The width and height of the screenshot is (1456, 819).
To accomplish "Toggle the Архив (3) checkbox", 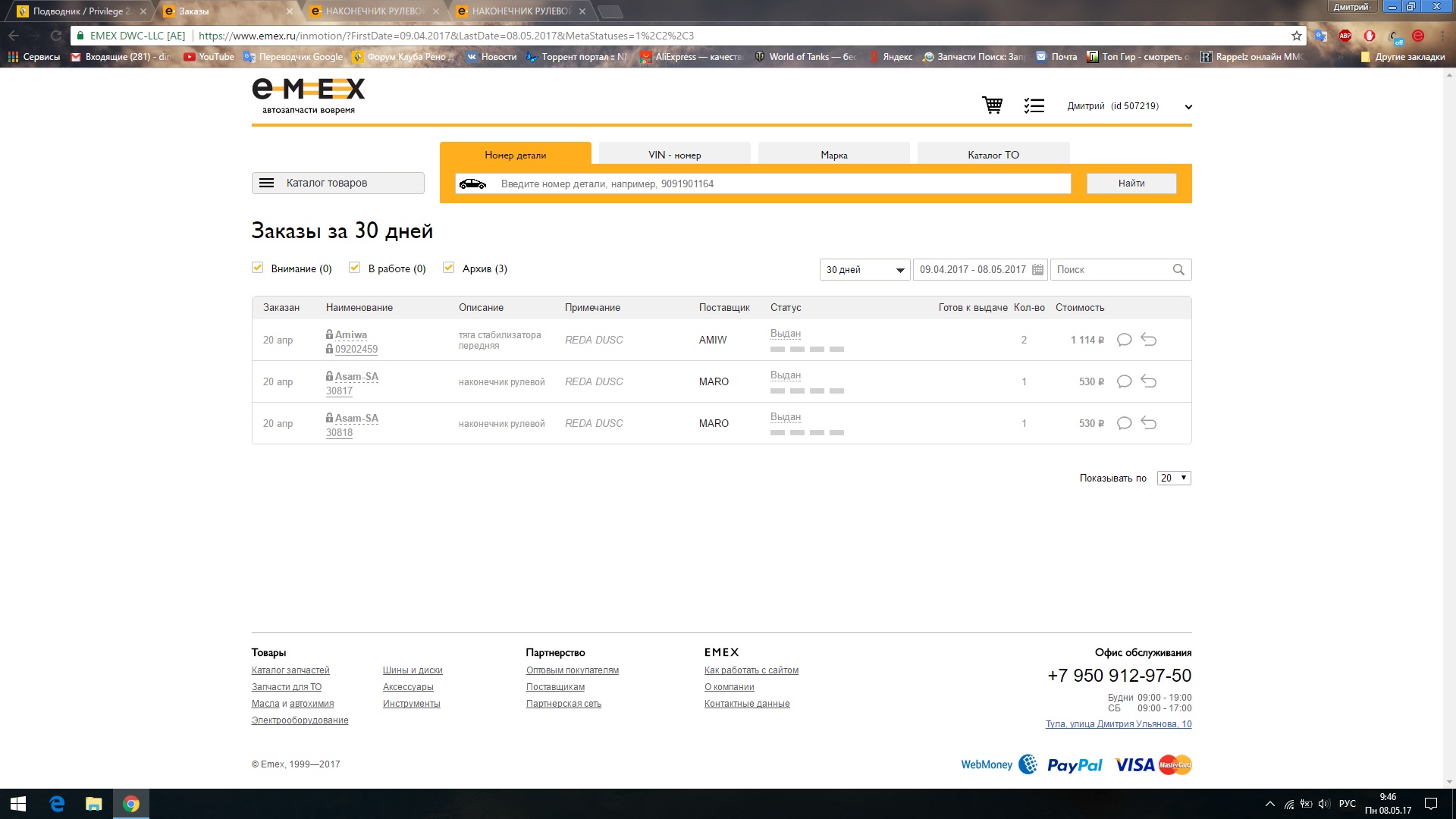I will (x=449, y=268).
